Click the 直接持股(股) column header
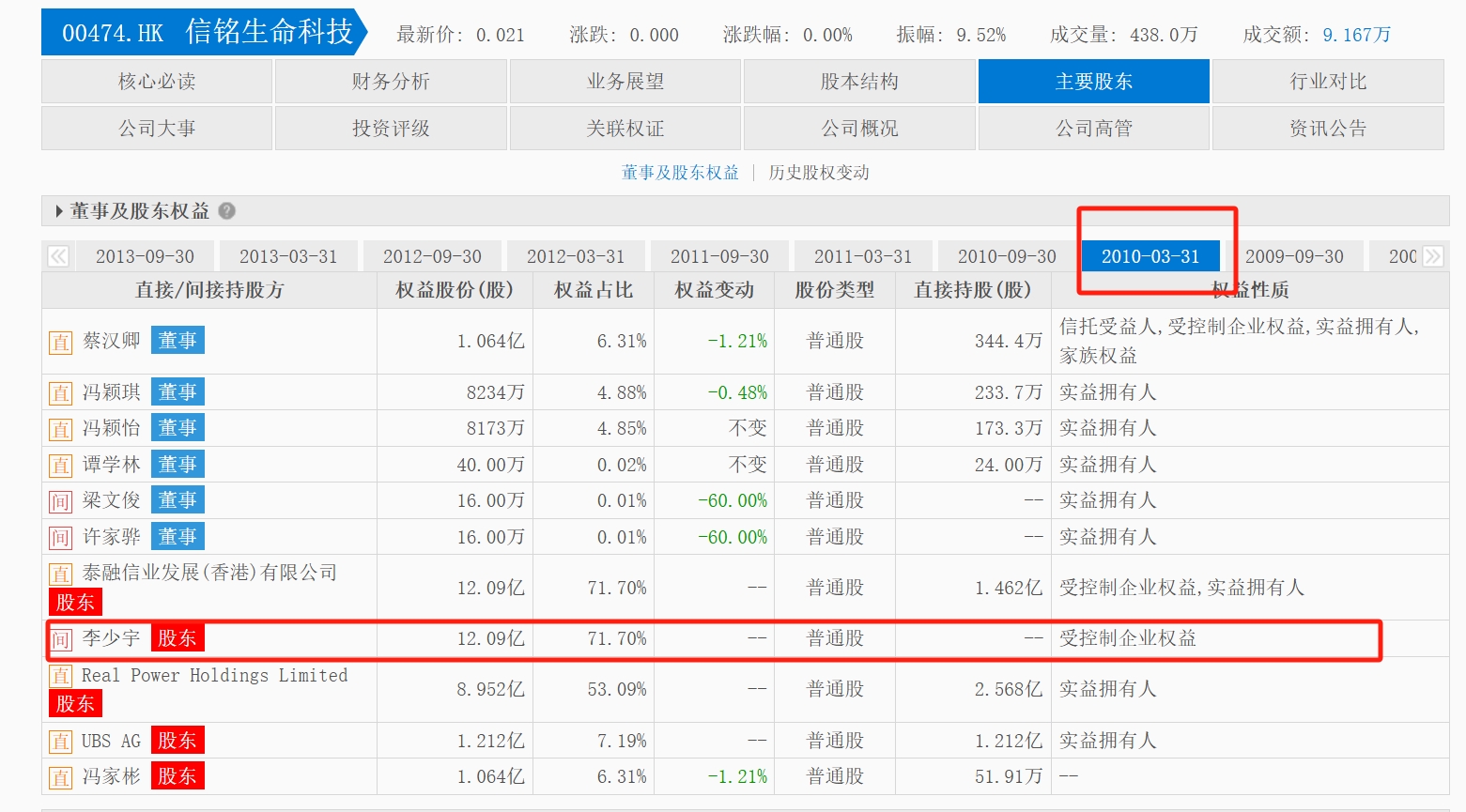Image resolution: width=1466 pixels, height=812 pixels. 973,290
